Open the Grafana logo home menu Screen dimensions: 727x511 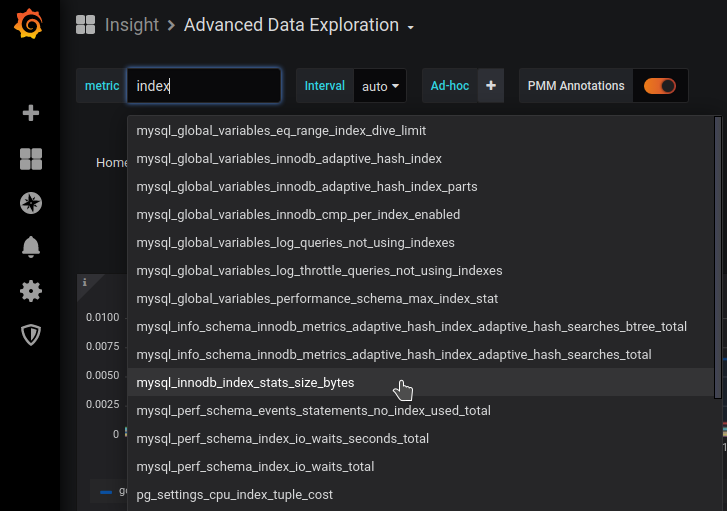[29, 23]
